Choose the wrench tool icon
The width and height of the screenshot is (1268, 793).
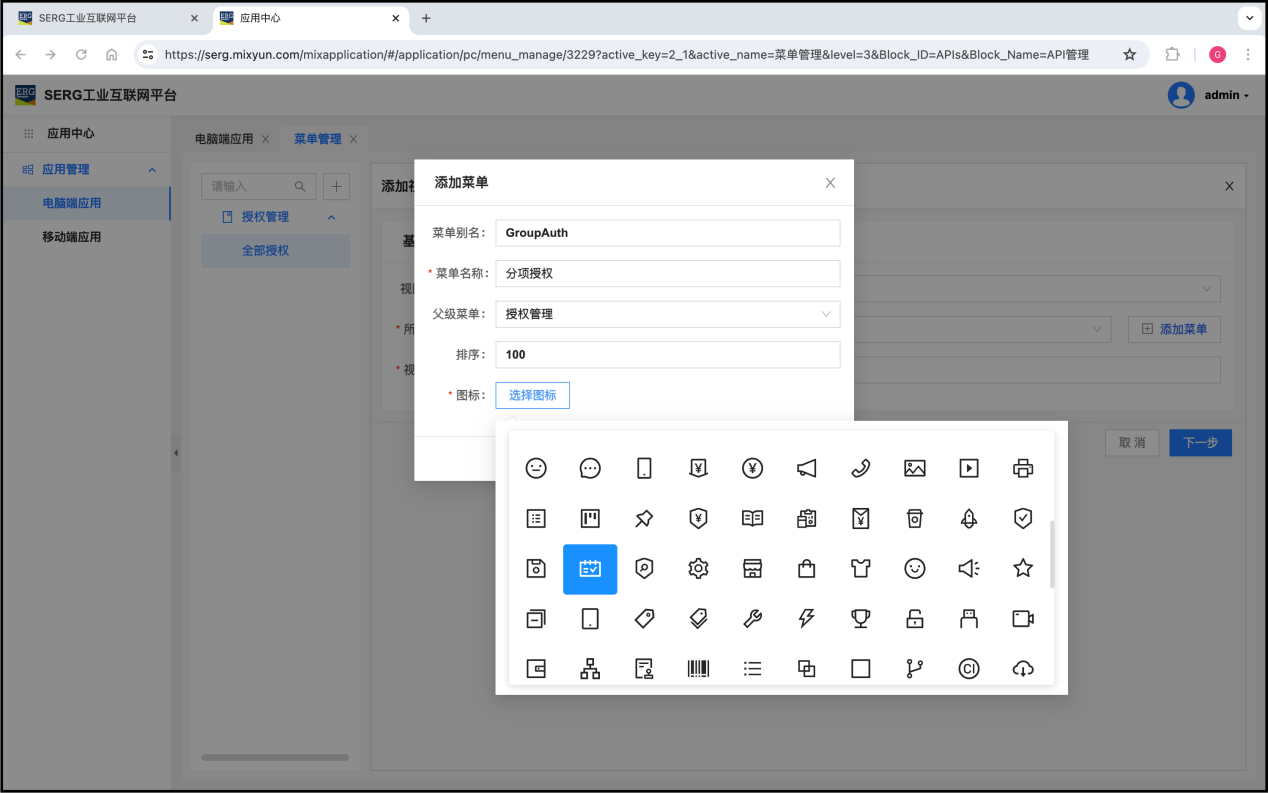click(x=752, y=619)
